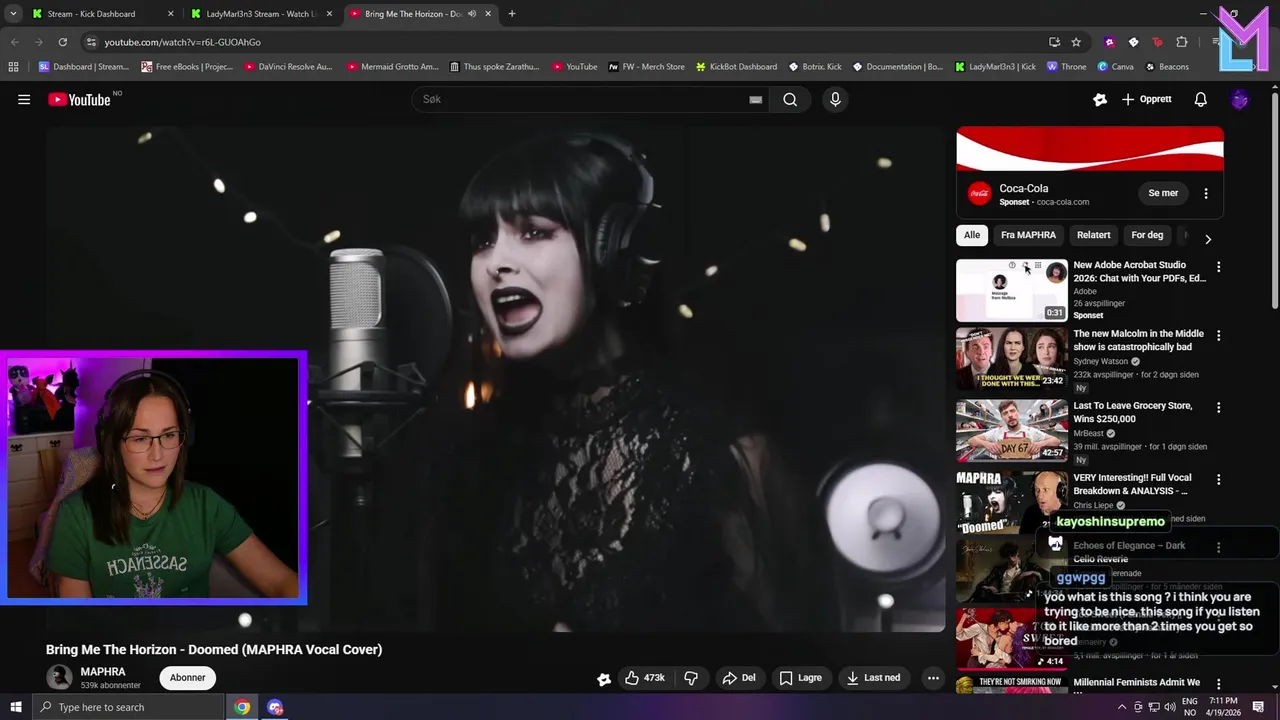The width and height of the screenshot is (1280, 720).
Task: Open the sparkle Ask icon beside like button
Action: tap(604, 678)
